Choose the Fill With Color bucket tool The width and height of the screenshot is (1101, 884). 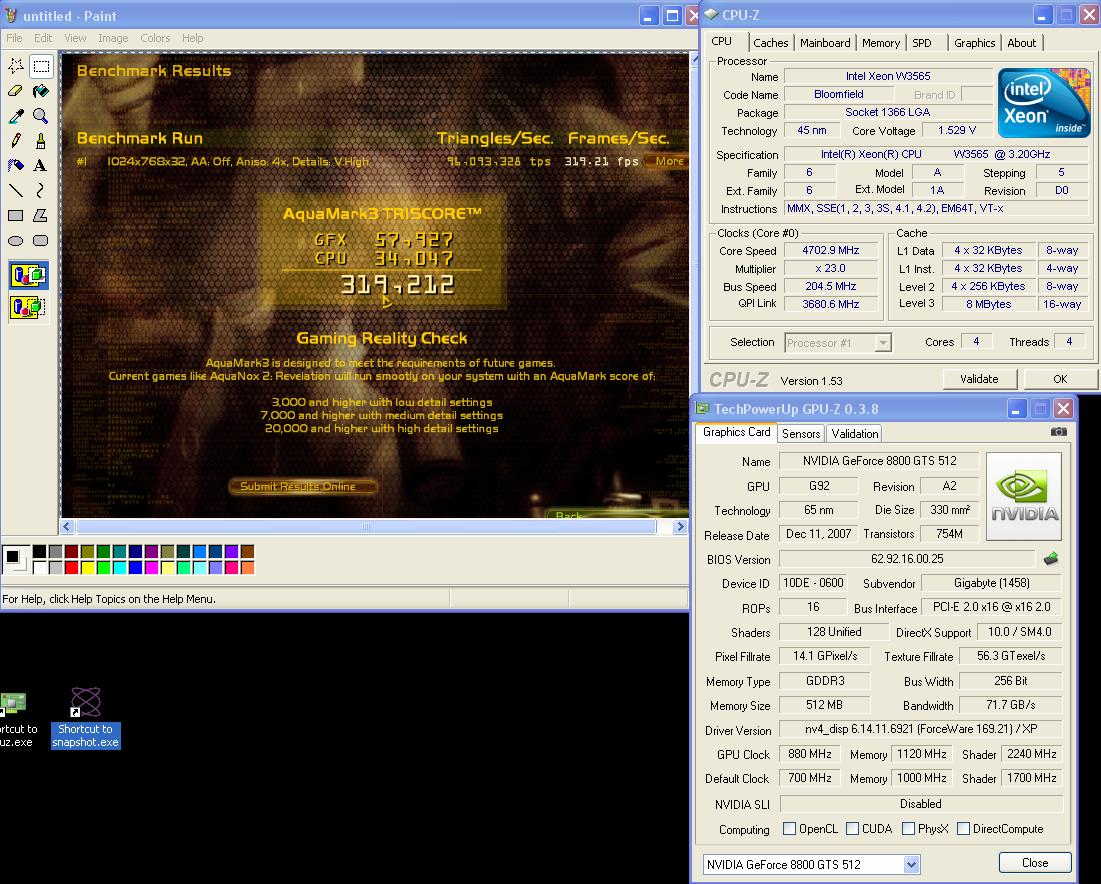(41, 91)
